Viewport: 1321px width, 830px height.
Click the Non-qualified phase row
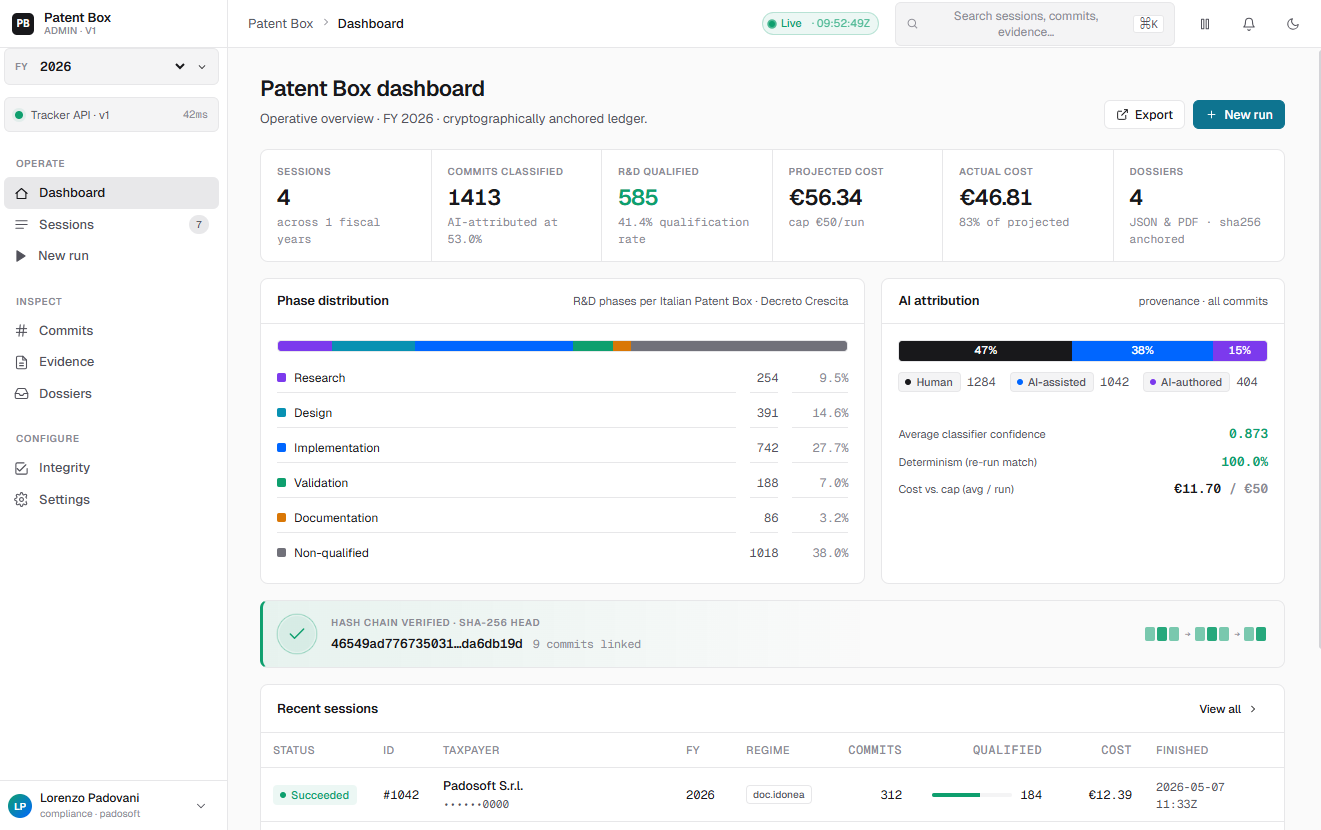(x=562, y=553)
